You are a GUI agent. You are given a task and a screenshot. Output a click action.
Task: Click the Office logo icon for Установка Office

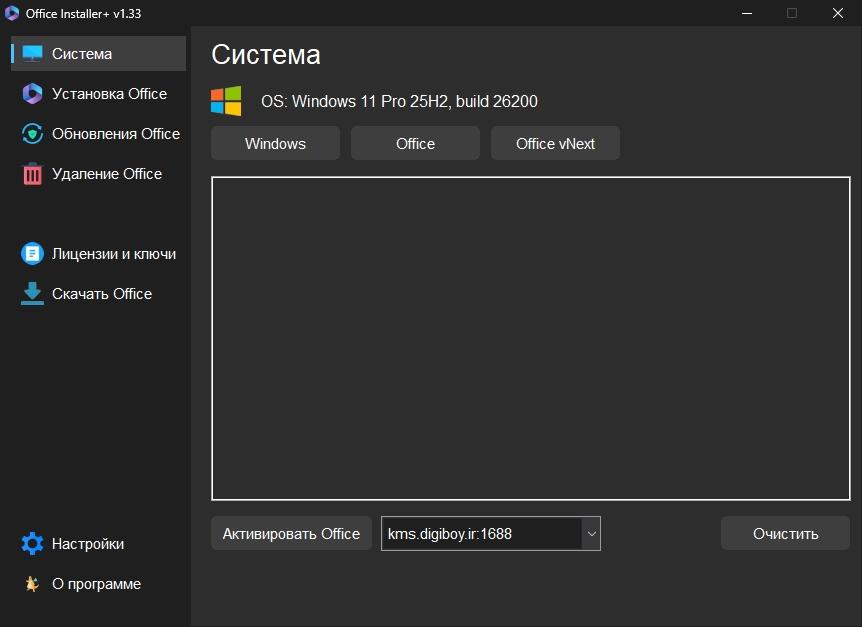coord(32,94)
